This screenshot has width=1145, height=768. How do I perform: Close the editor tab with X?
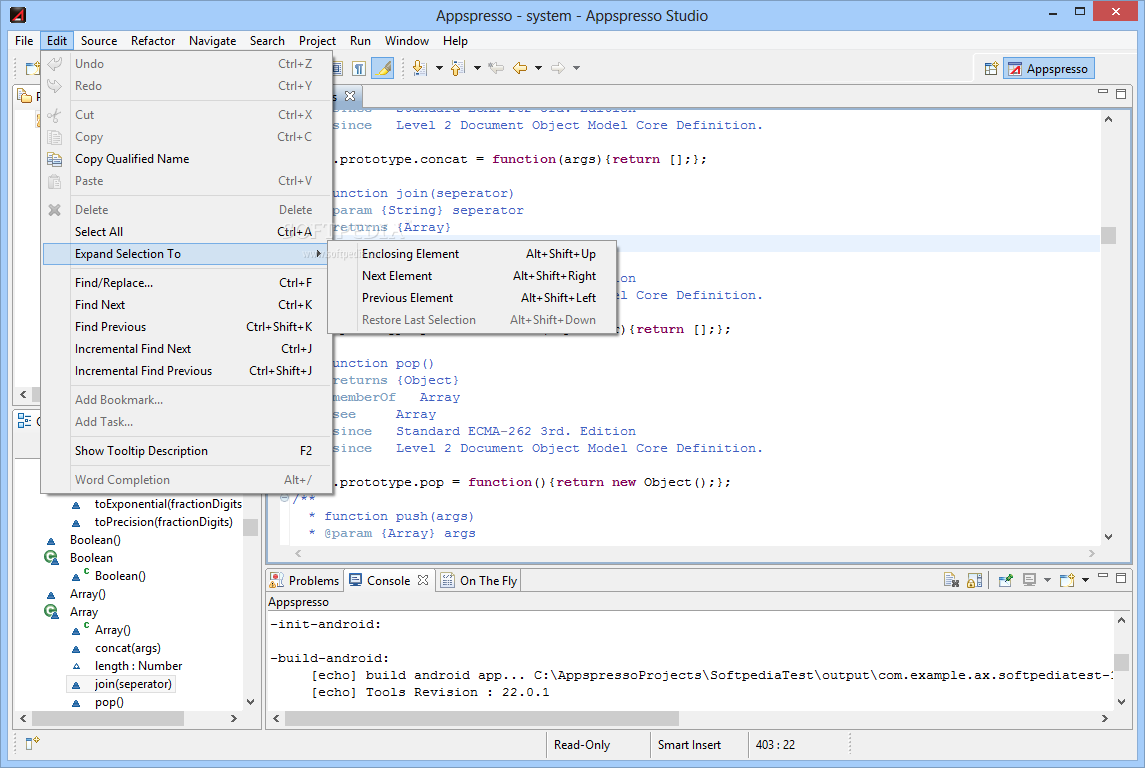[350, 96]
